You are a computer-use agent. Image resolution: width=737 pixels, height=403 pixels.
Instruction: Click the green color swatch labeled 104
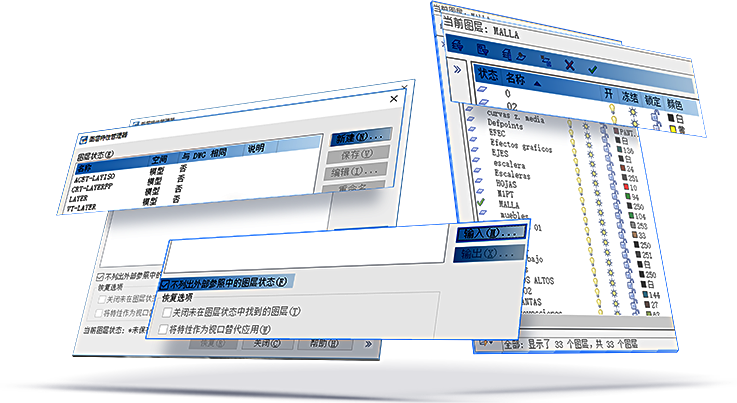[x=631, y=215]
